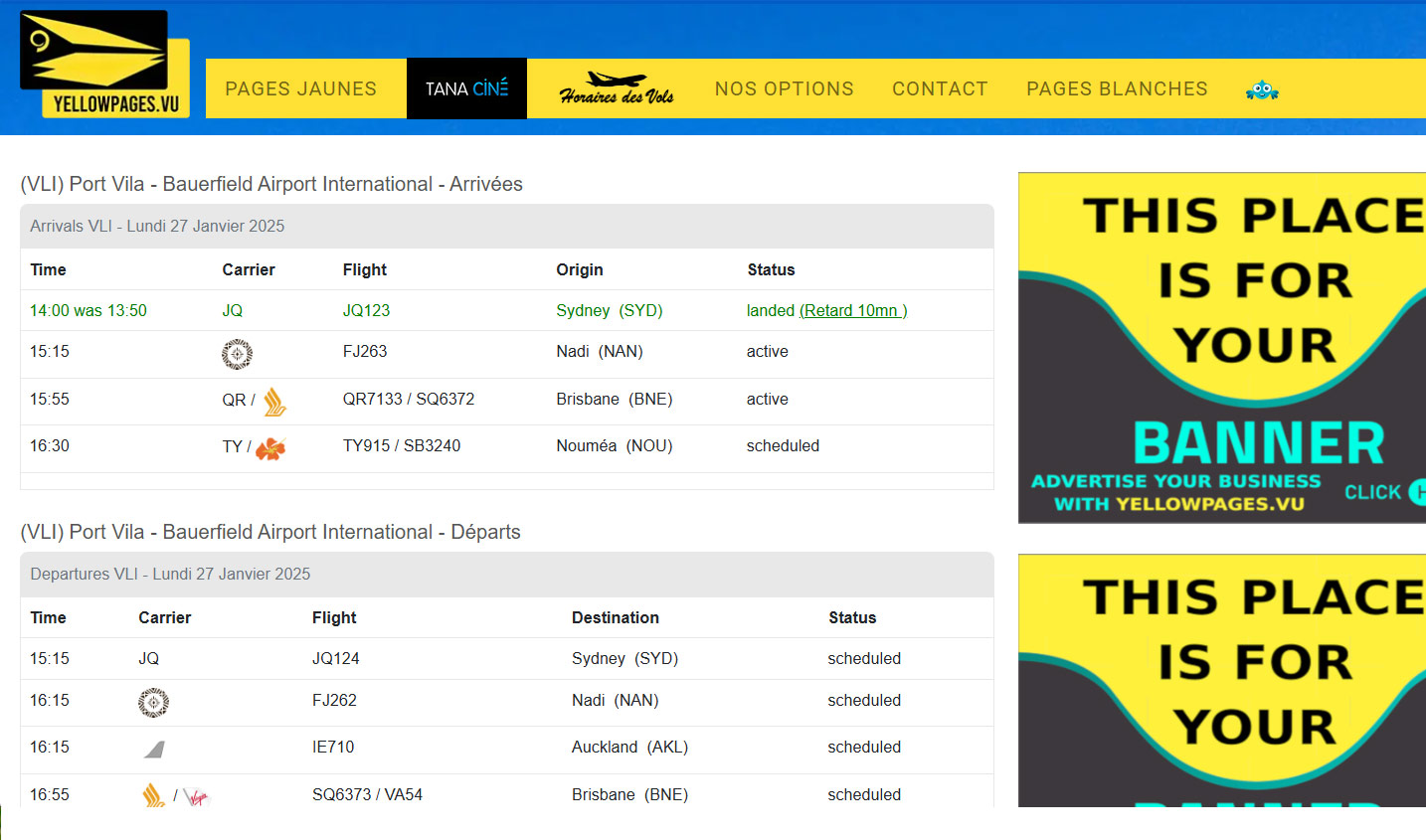The width and height of the screenshot is (1426, 840).
Task: Go to Nos Options menu
Action: click(784, 88)
